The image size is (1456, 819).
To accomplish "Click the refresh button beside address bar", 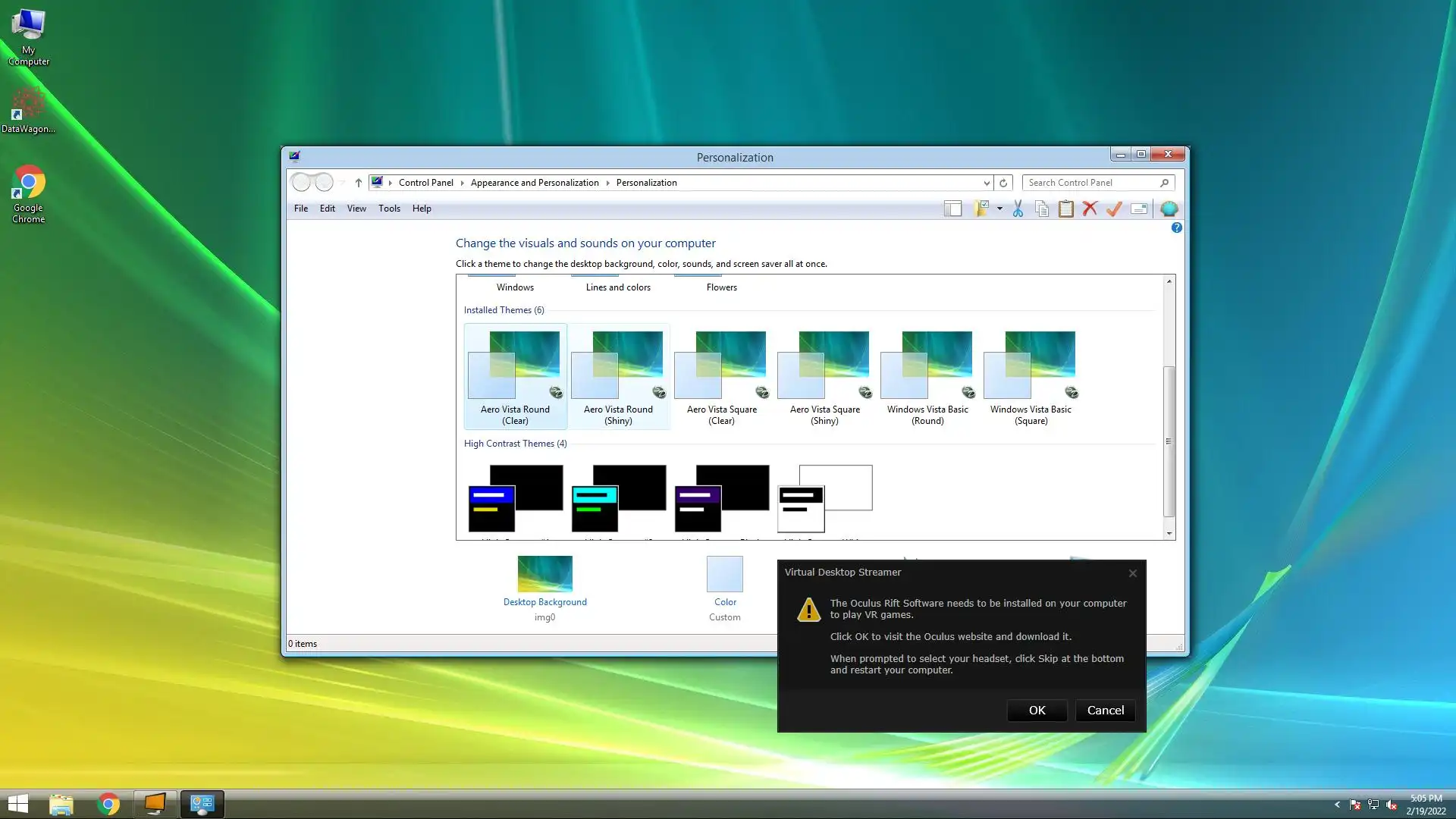I will tap(1003, 183).
